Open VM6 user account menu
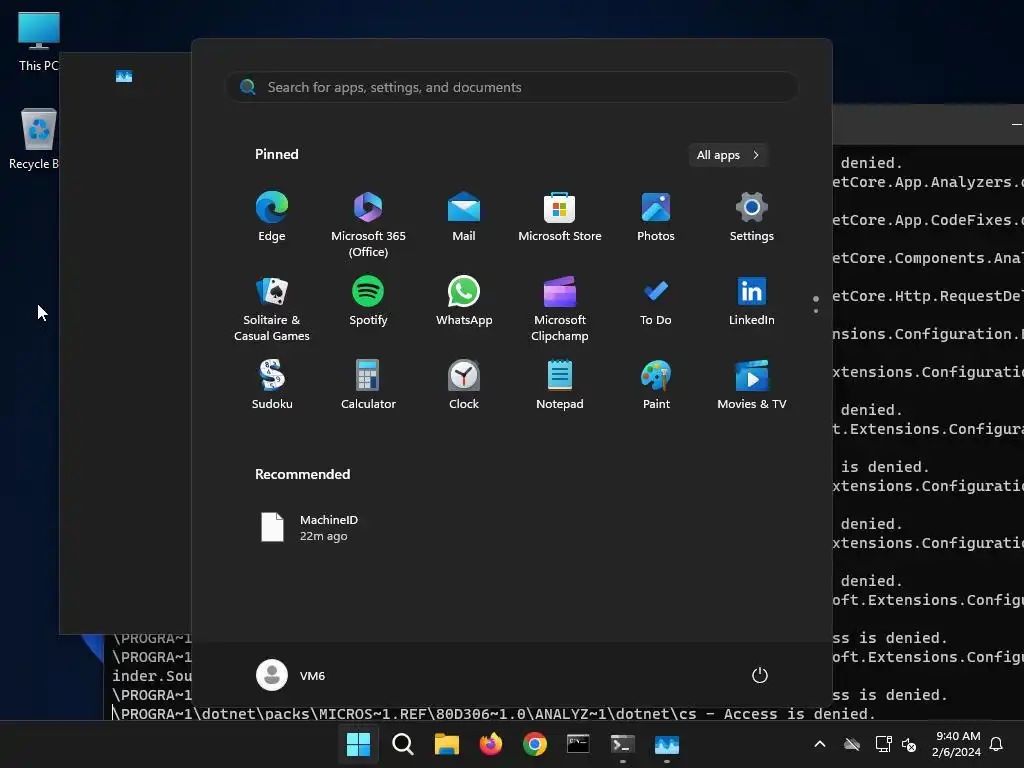Image resolution: width=1024 pixels, height=768 pixels. [291, 675]
